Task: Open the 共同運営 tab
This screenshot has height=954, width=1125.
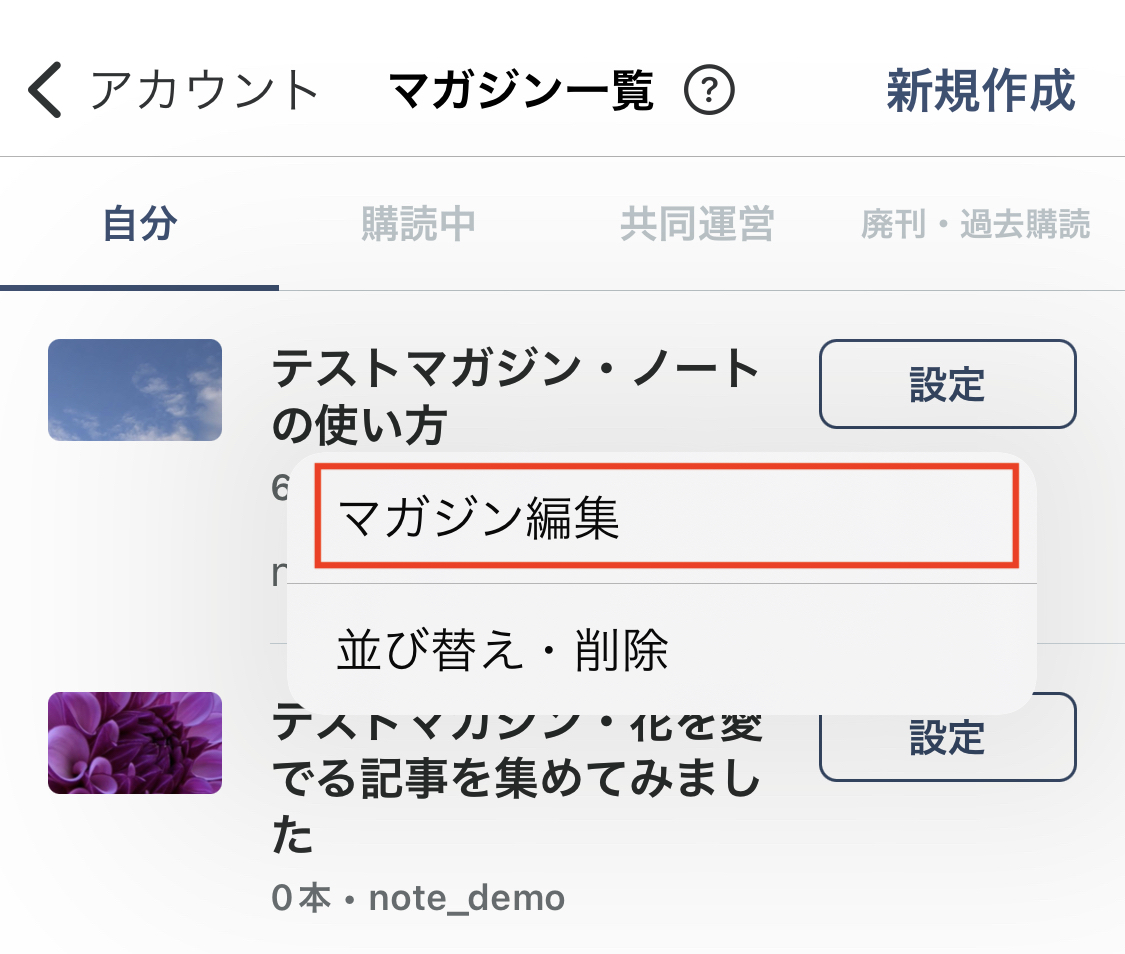Action: click(697, 224)
